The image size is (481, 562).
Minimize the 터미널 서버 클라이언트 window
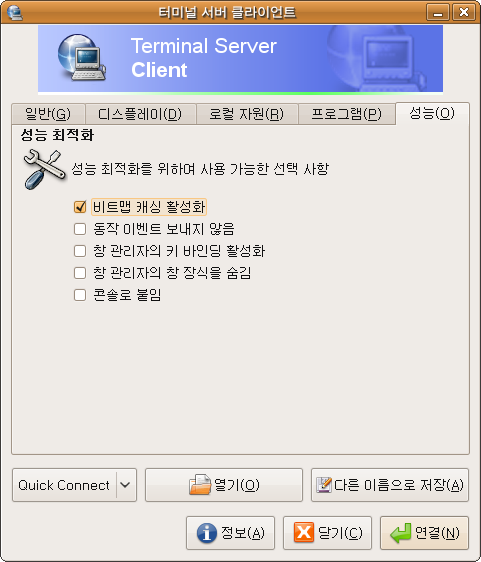coord(438,12)
